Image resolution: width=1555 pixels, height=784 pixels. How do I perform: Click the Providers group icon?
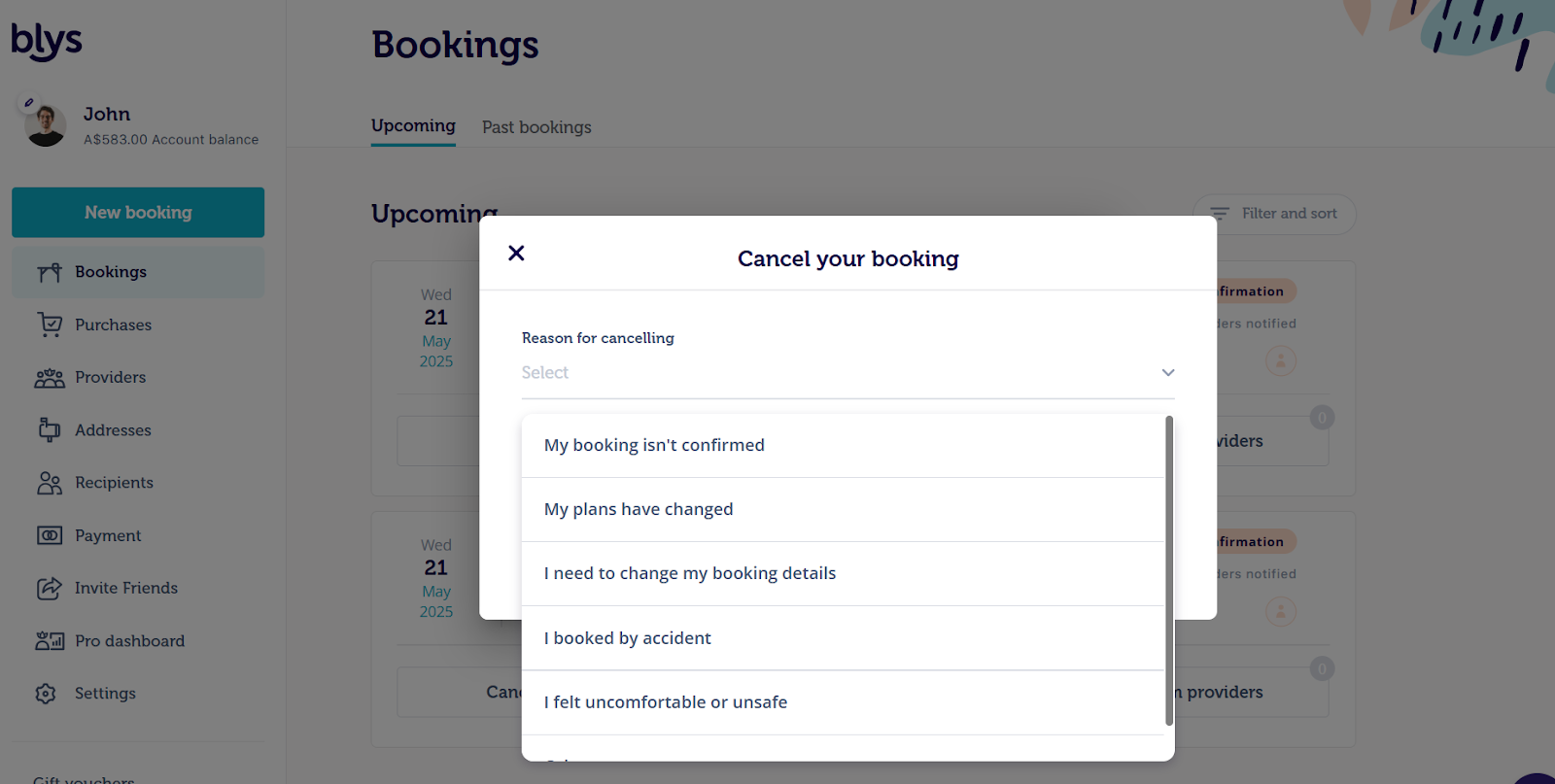tap(50, 378)
